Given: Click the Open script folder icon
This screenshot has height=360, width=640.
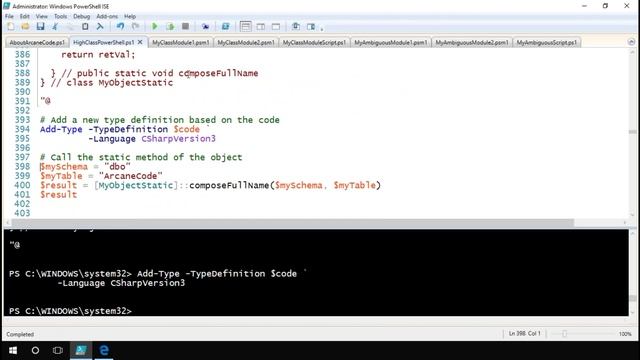Looking at the screenshot, I should point(25,27).
